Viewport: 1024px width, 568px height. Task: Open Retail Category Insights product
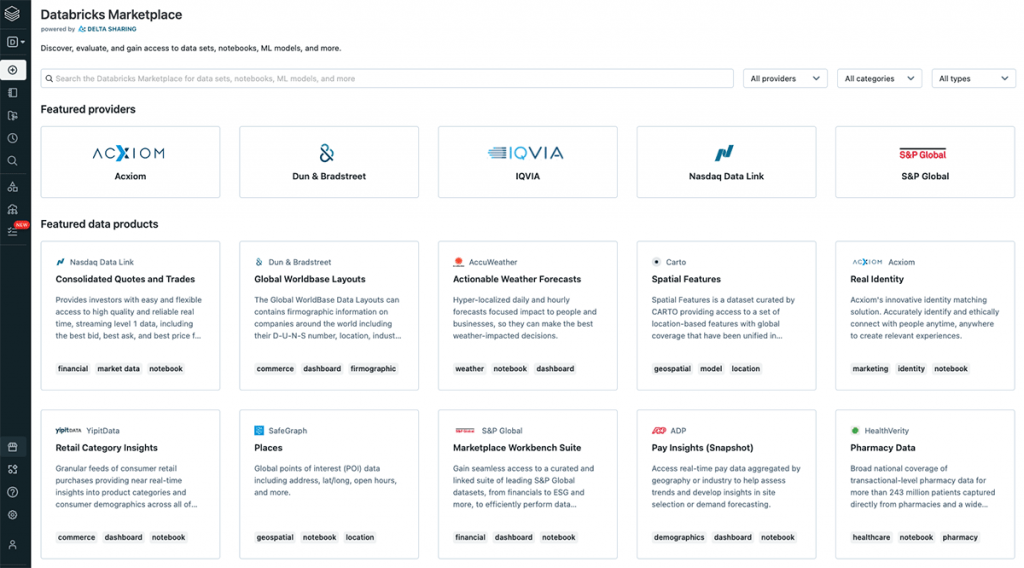point(130,484)
